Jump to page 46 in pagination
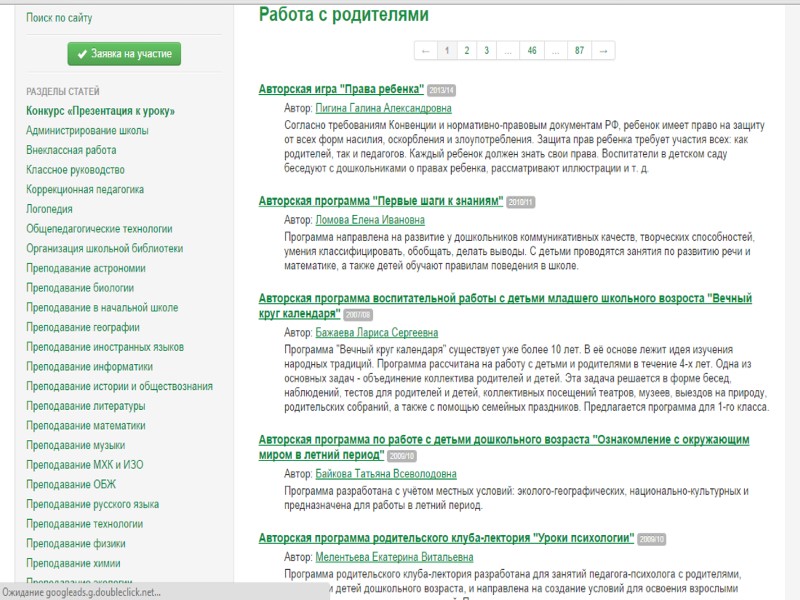Viewport: 800px width, 600px height. [x=532, y=51]
